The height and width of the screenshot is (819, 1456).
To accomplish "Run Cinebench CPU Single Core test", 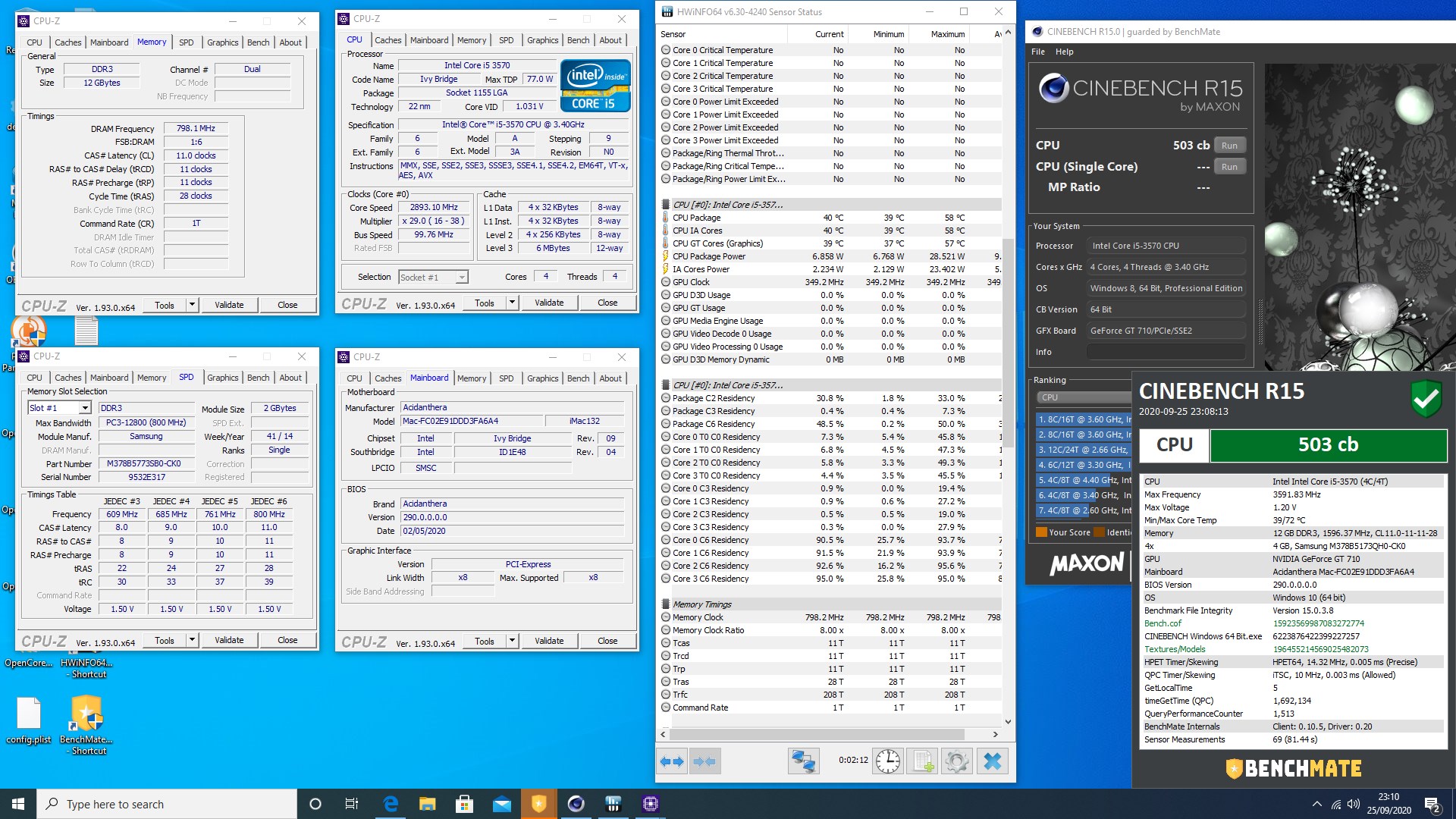I will (x=1229, y=167).
